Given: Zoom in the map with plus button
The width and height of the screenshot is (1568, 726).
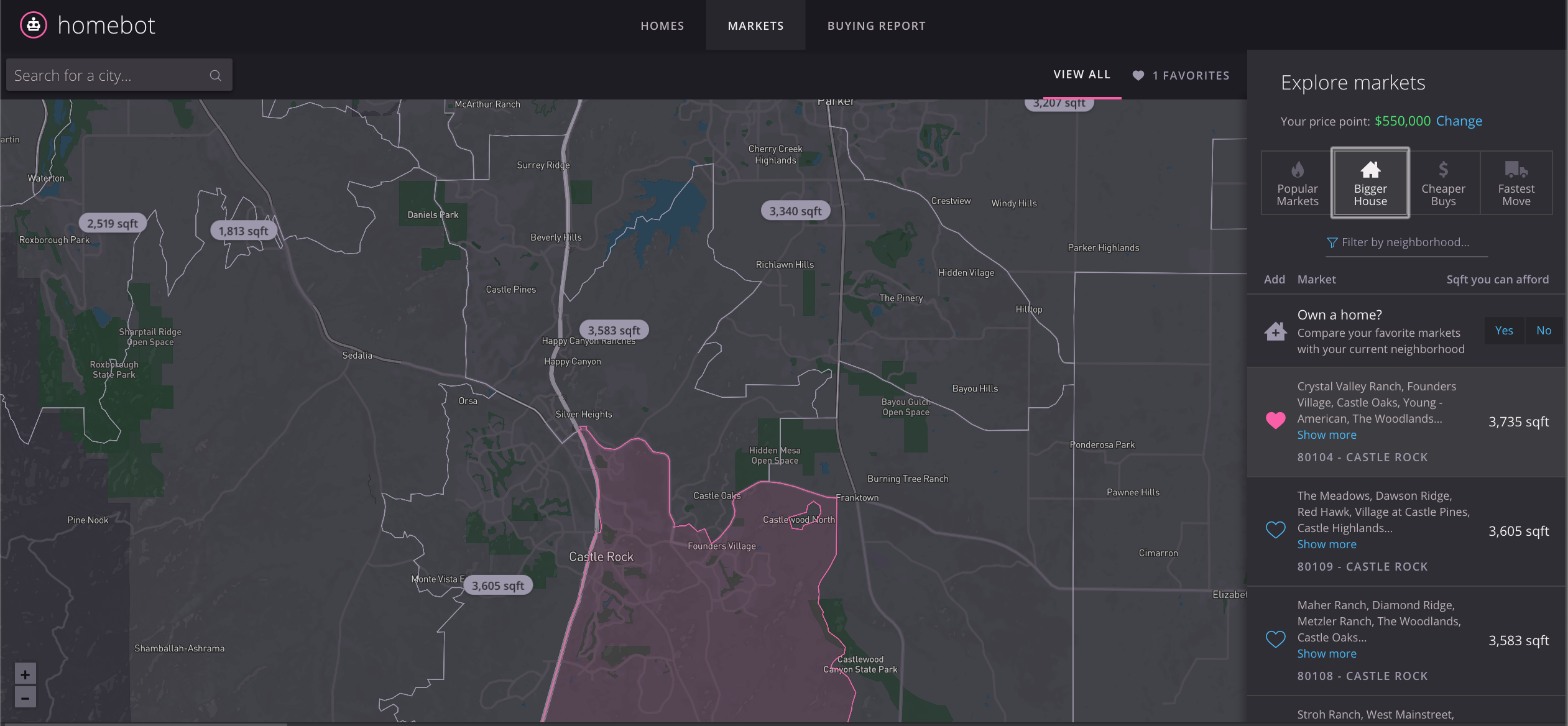Looking at the screenshot, I should pos(25,674).
